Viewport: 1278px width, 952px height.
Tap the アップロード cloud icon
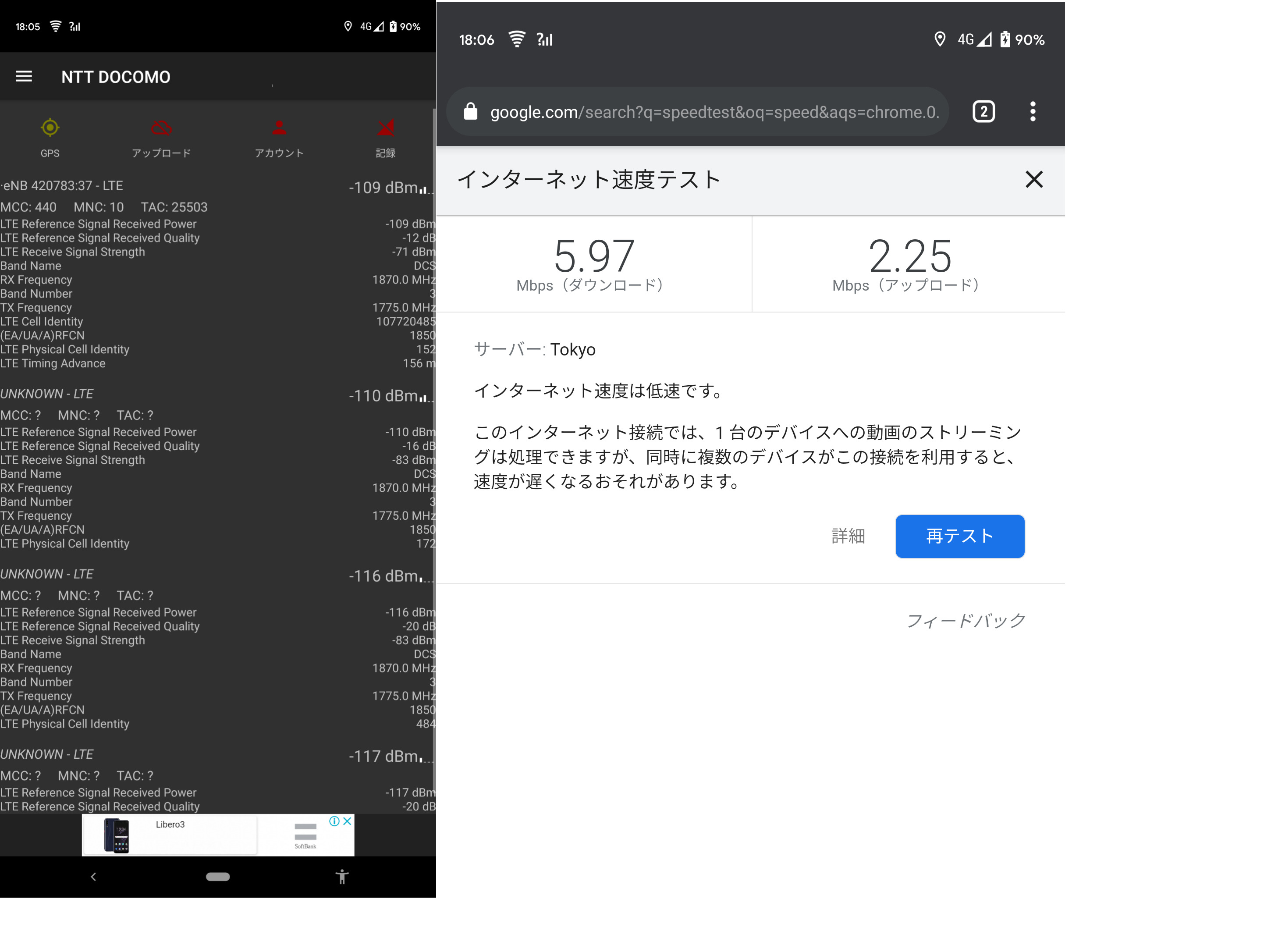click(161, 128)
